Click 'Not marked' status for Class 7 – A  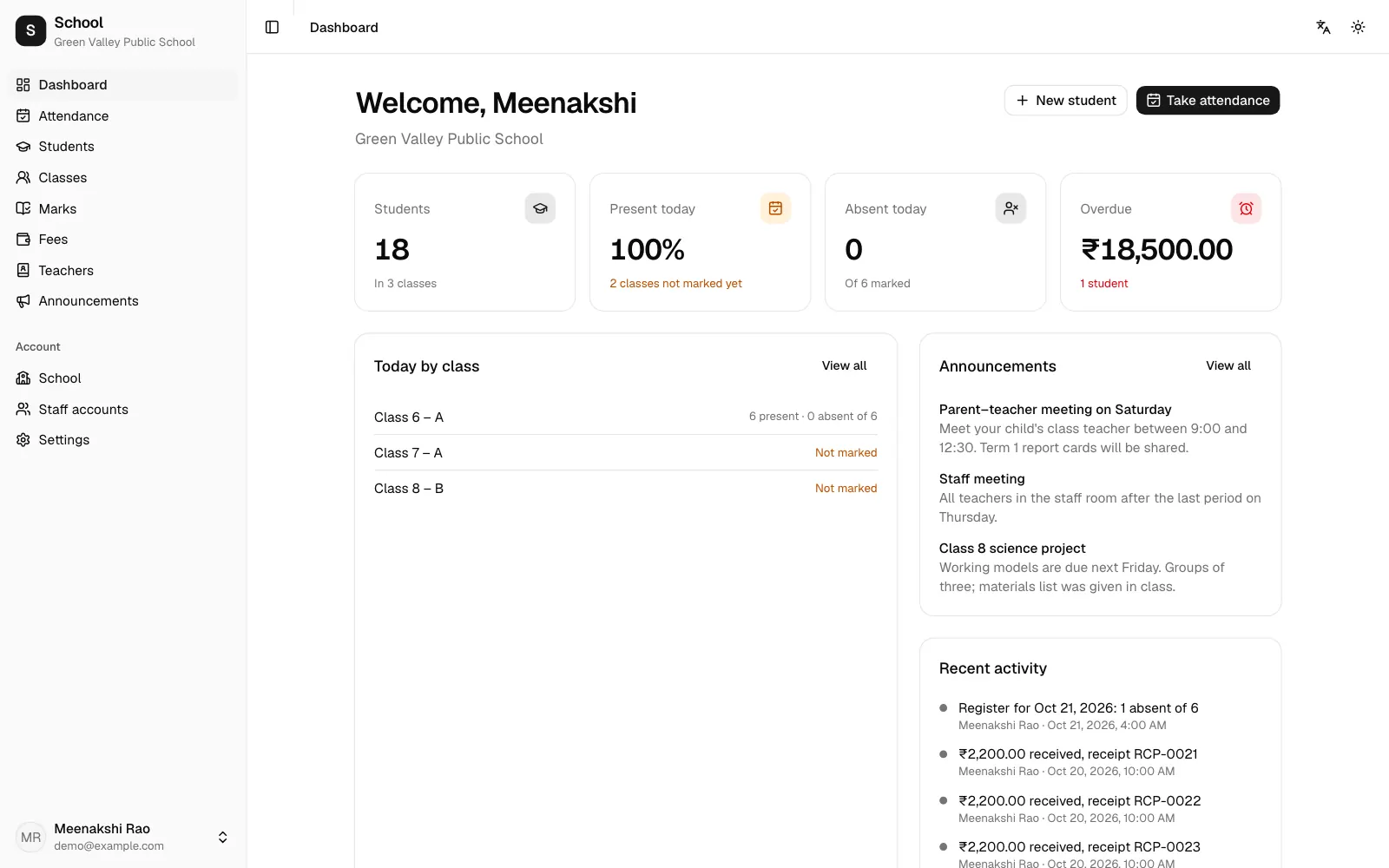[x=846, y=452]
